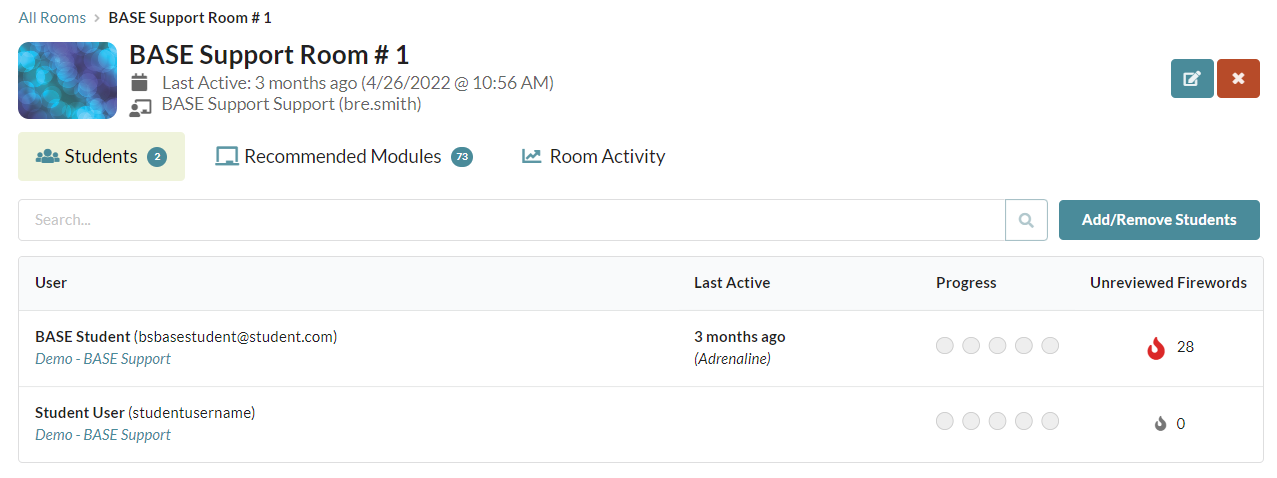Viewport: 1277px width, 478px height.
Task: Click the gray flame icon for Student User
Action: coord(1160,424)
